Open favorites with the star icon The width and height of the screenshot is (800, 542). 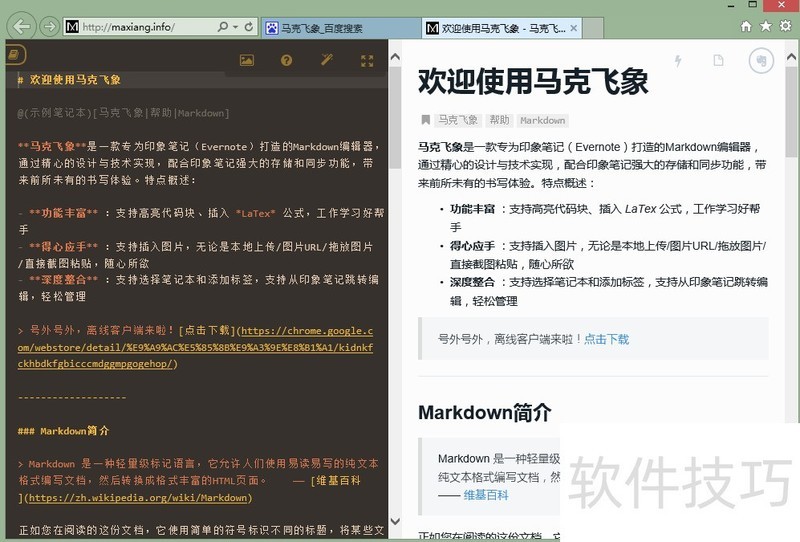766,26
